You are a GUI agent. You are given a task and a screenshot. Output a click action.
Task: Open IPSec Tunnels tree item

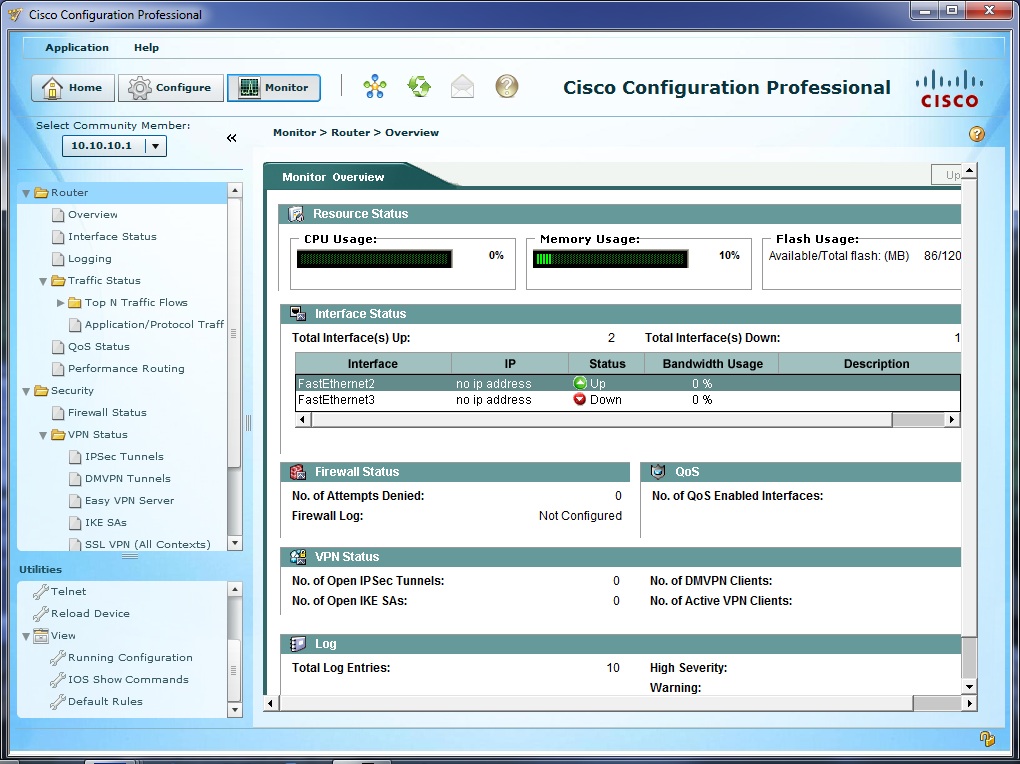click(x=124, y=457)
